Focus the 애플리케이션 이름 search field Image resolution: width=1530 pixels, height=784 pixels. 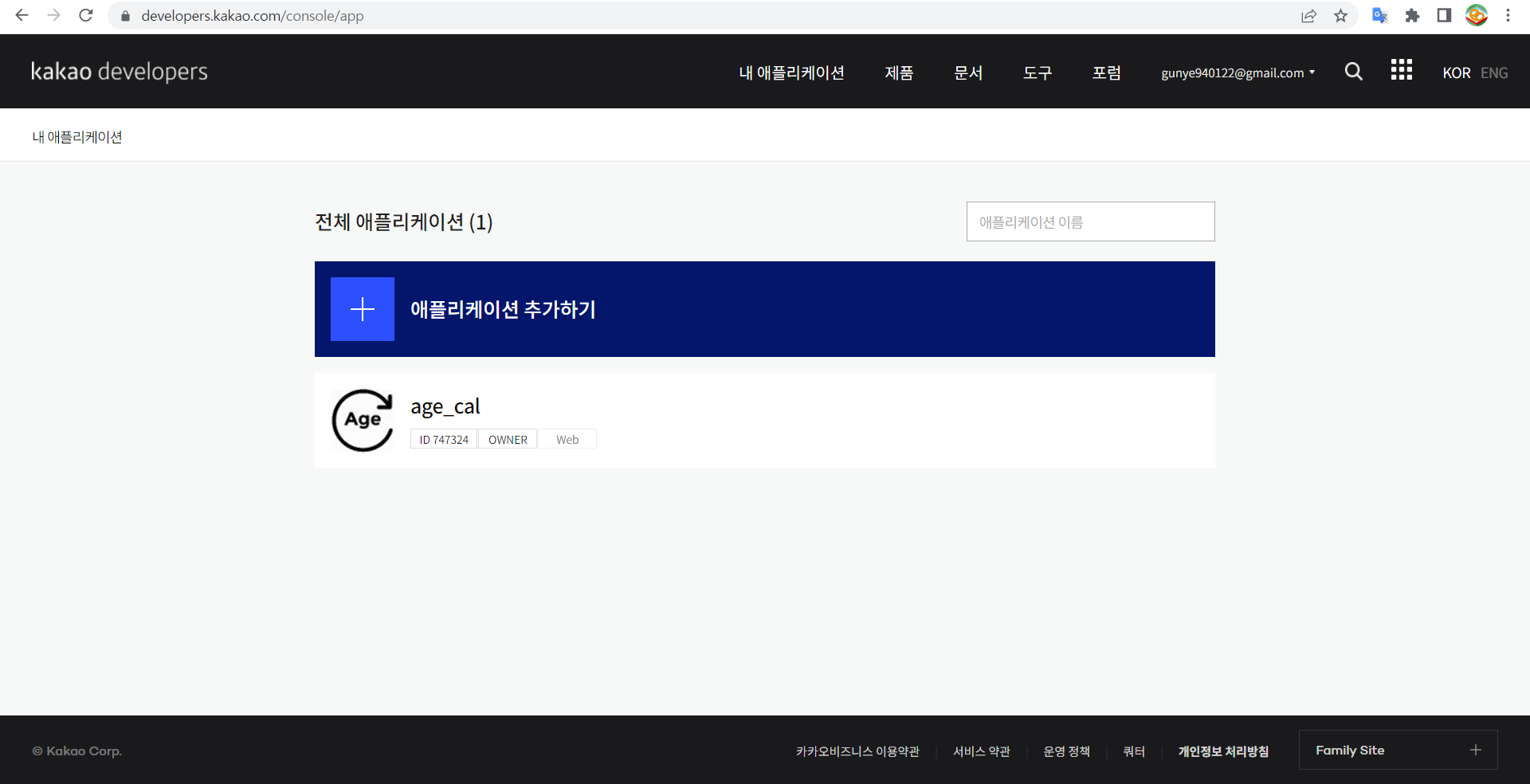pos(1091,221)
